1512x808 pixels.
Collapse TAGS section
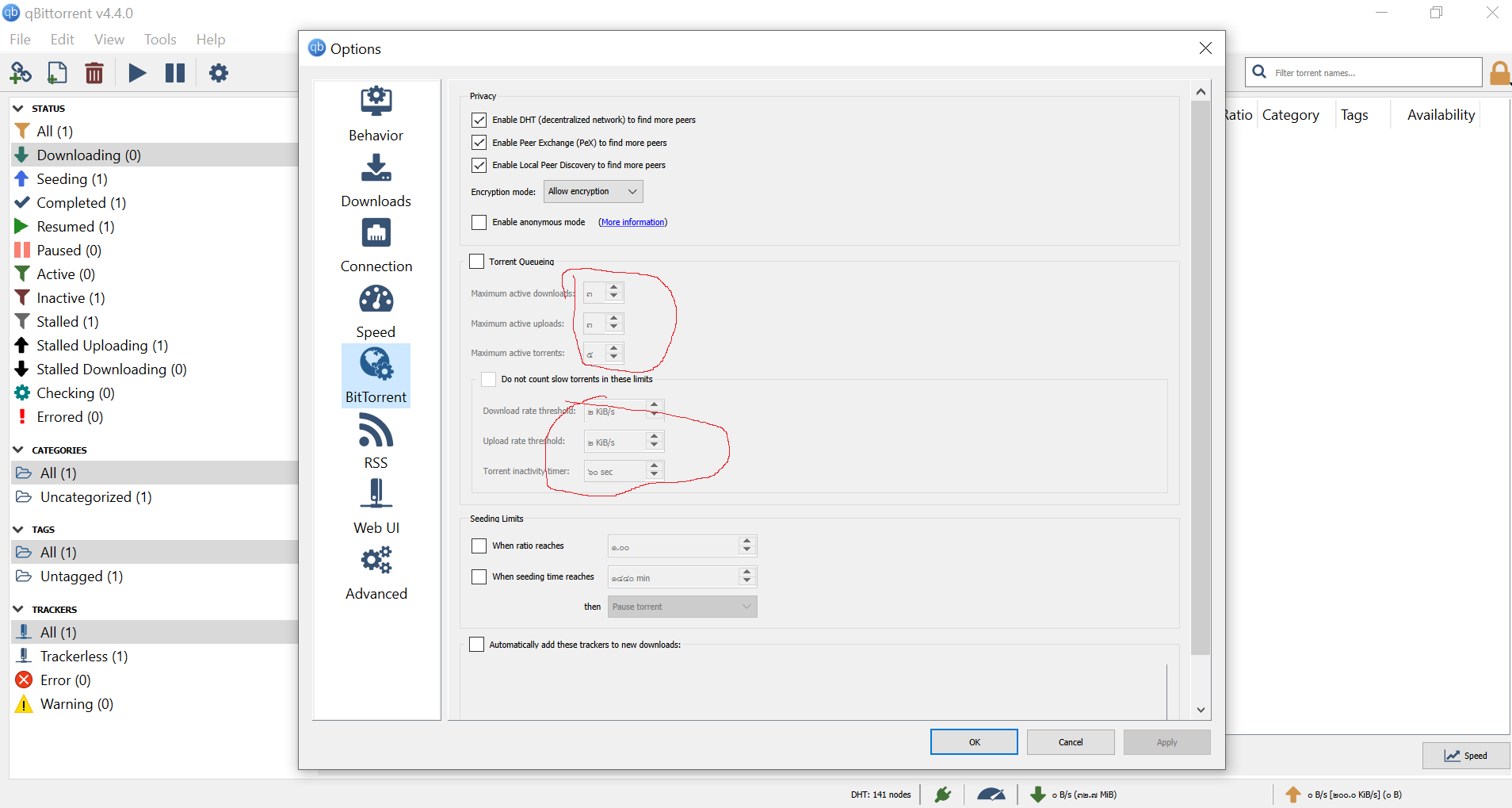point(17,529)
